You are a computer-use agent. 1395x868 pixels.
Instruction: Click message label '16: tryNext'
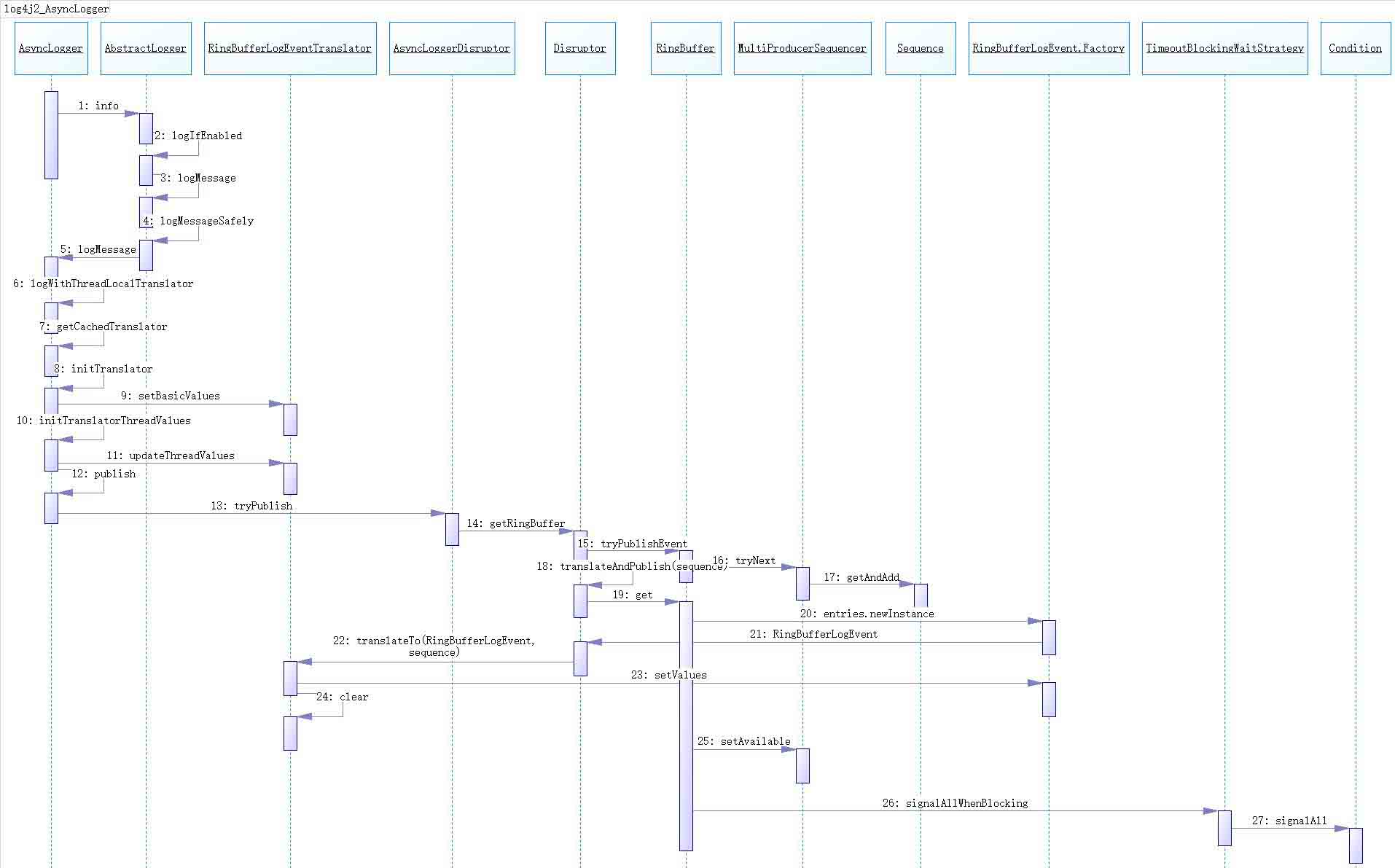pyautogui.click(x=744, y=560)
